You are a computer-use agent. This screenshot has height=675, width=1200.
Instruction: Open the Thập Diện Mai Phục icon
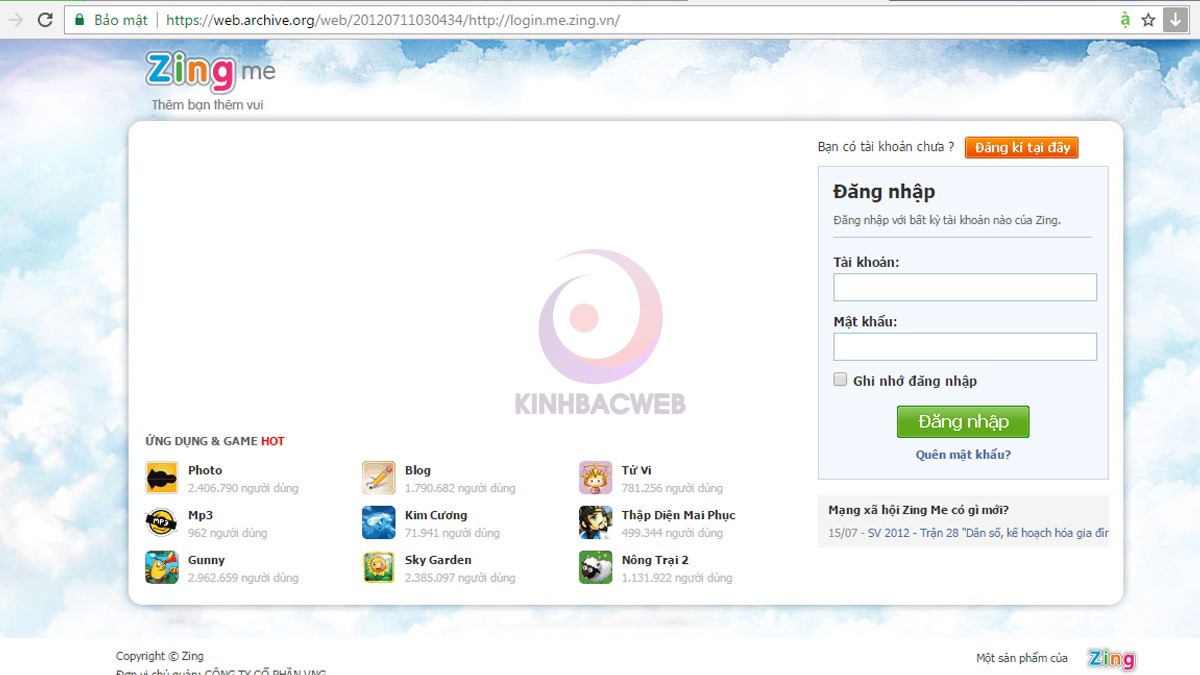pyautogui.click(x=595, y=523)
